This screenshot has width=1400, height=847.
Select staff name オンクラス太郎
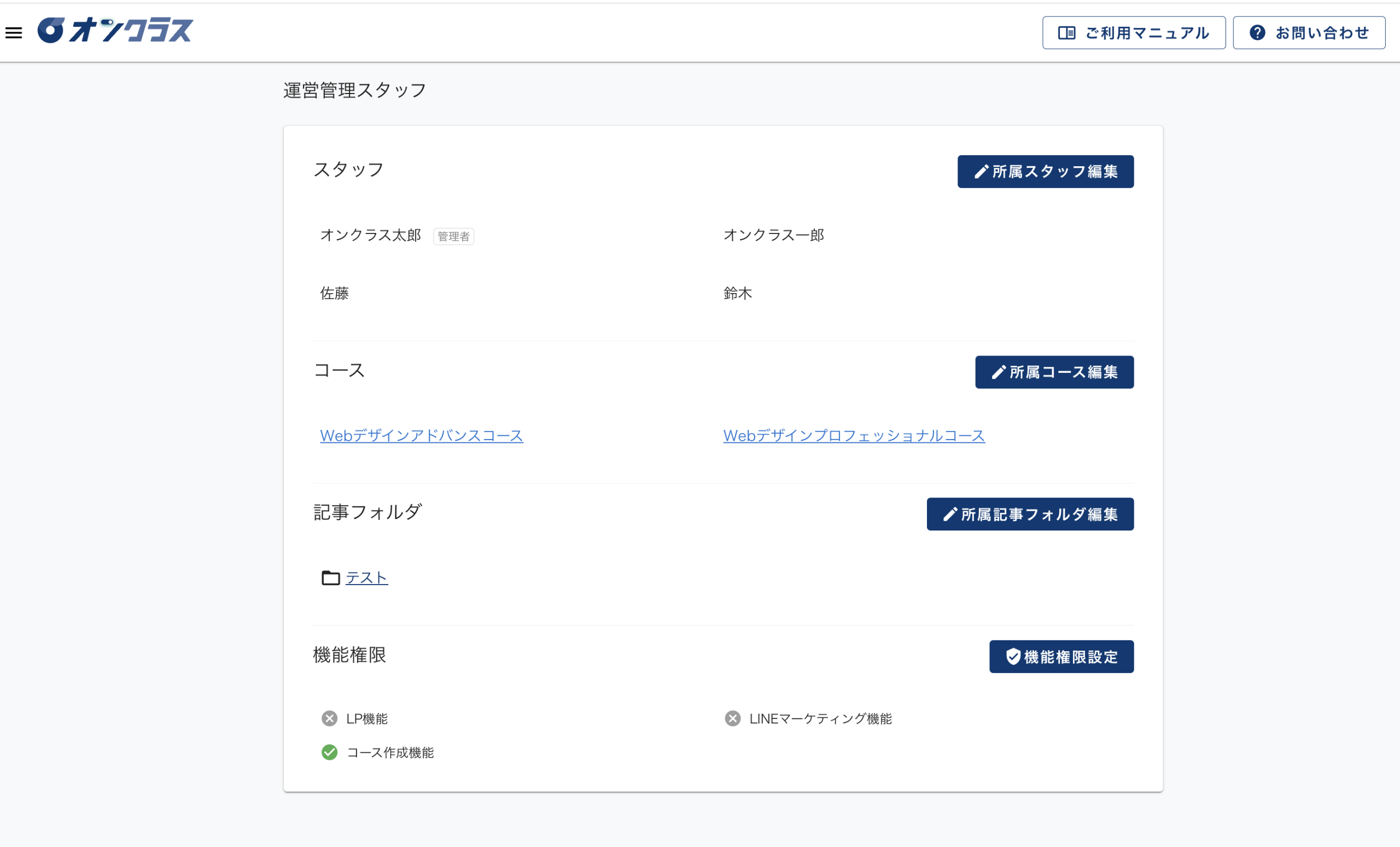[x=370, y=235]
